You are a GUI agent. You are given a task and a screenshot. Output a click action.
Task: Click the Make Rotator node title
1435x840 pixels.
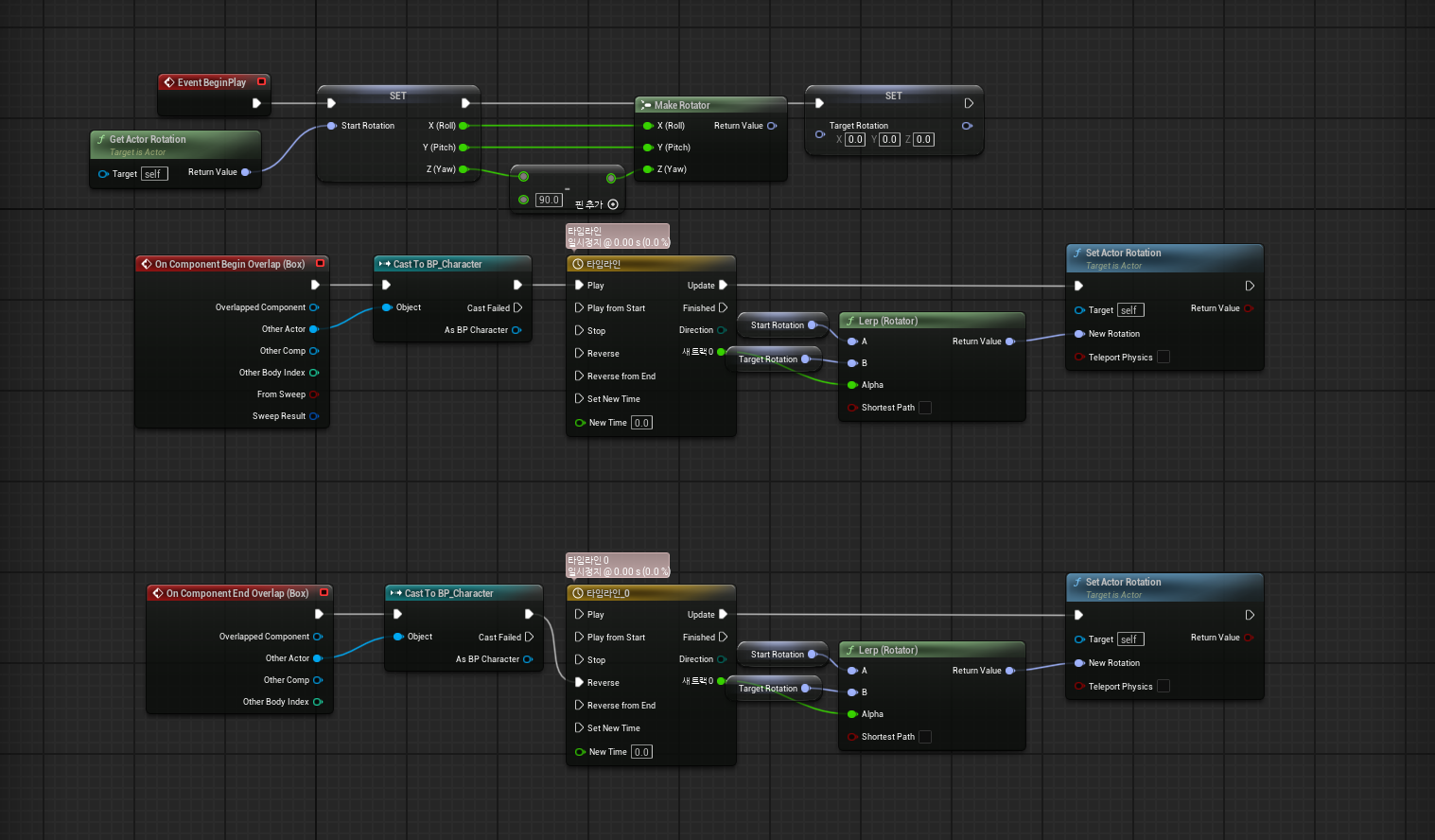pos(682,105)
